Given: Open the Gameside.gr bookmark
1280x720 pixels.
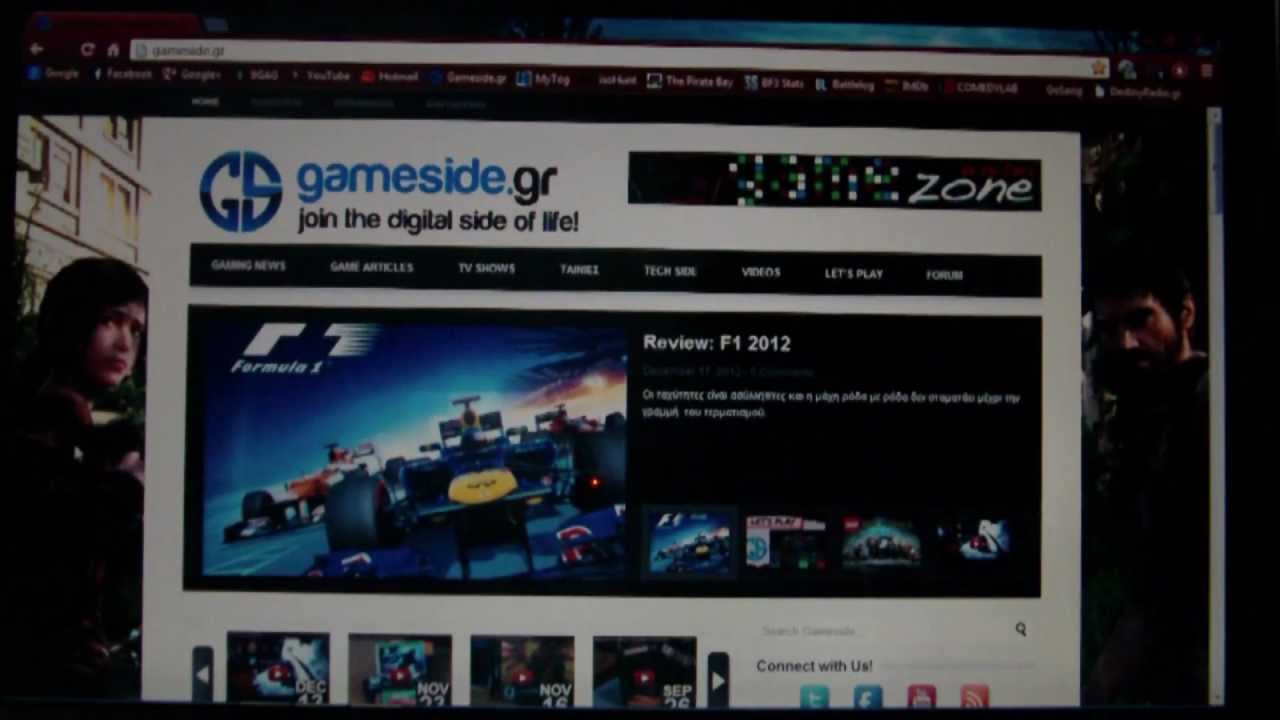Looking at the screenshot, I should 470,78.
